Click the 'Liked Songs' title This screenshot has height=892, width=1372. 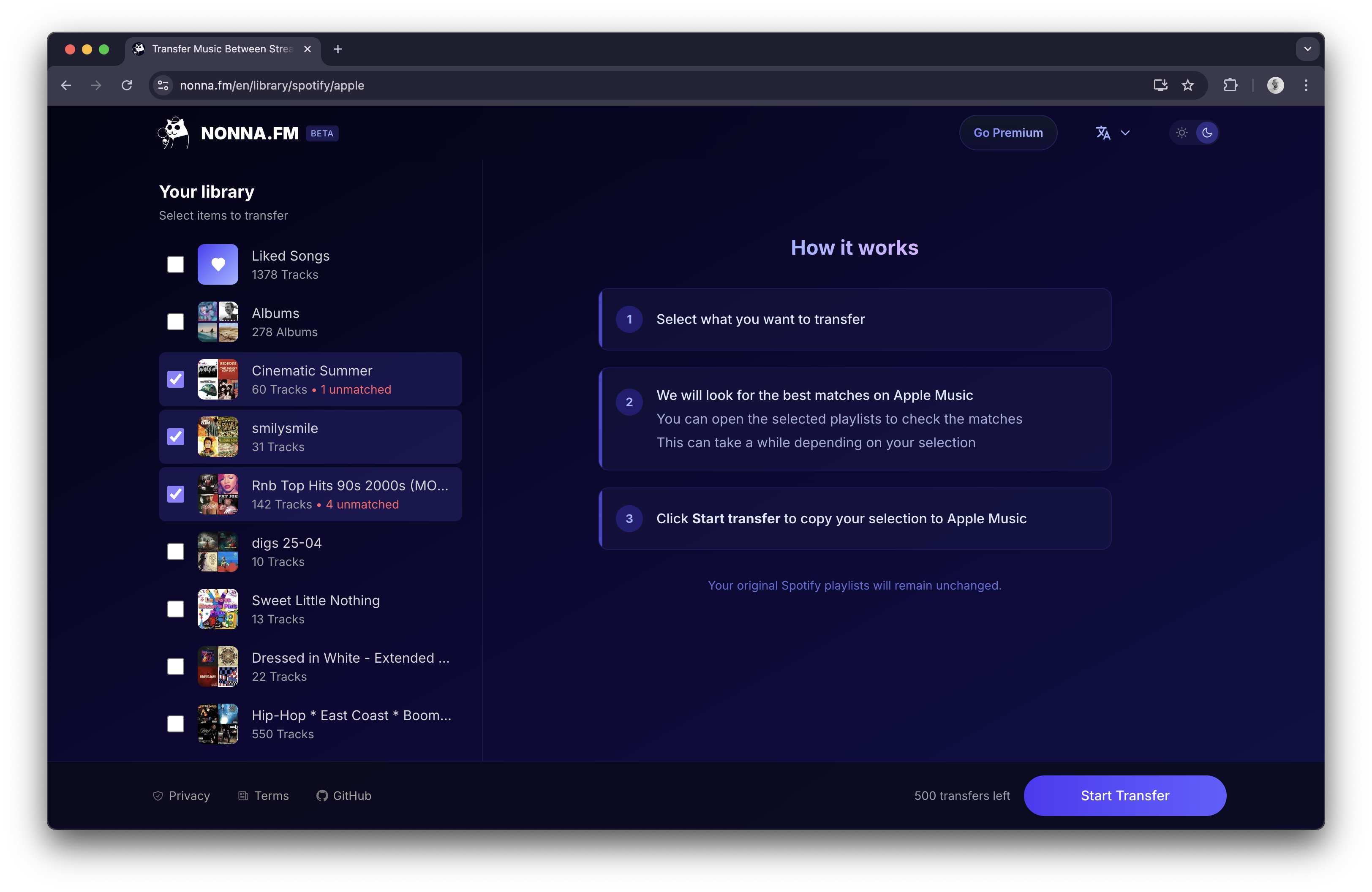coord(291,256)
